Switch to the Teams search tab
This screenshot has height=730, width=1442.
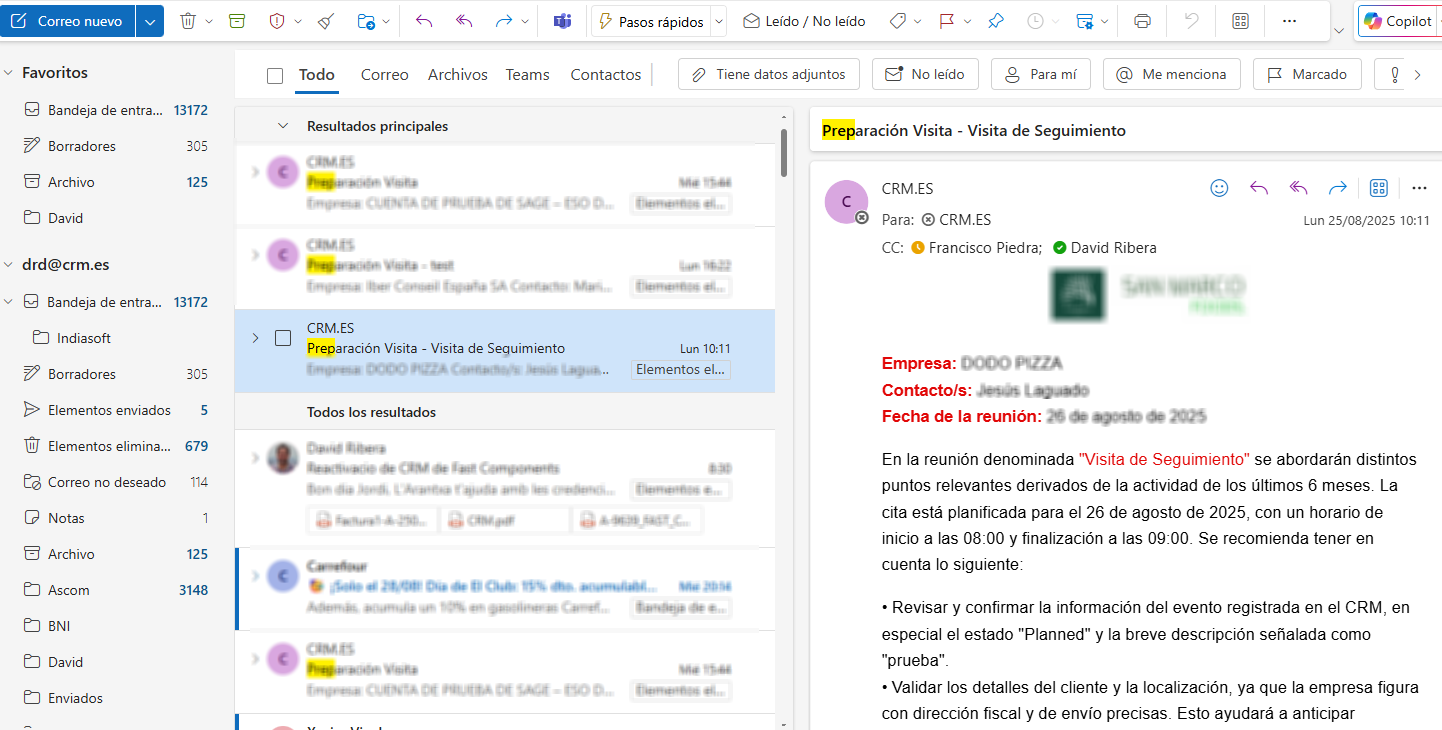pyautogui.click(x=528, y=75)
